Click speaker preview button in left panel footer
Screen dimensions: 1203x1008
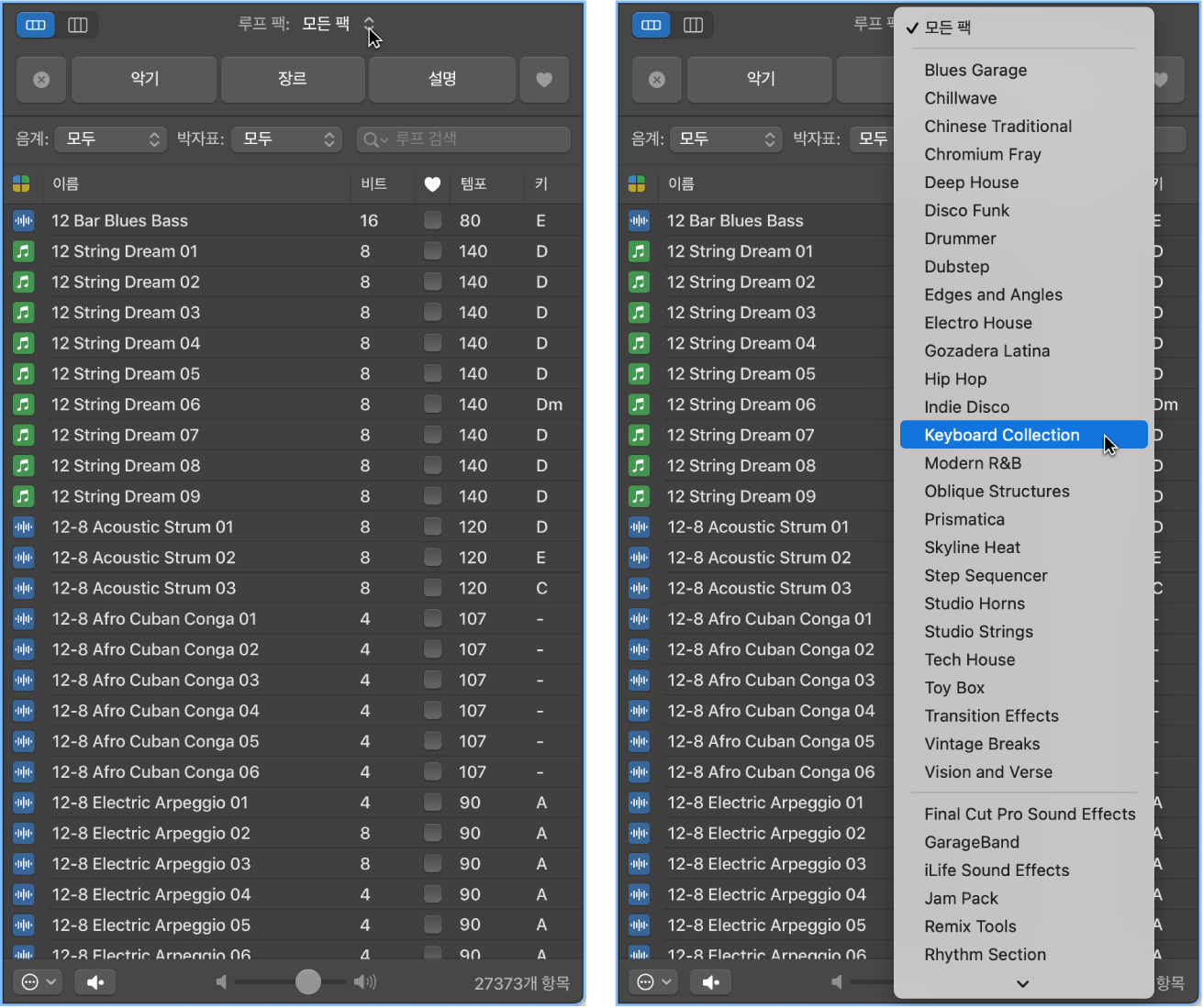[x=95, y=982]
